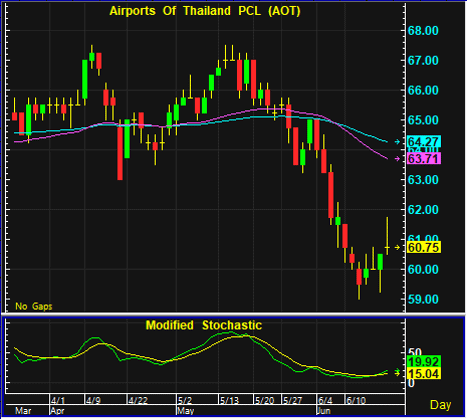This screenshot has width=467, height=419.
Task: Click the May month label
Action: pyautogui.click(x=185, y=411)
